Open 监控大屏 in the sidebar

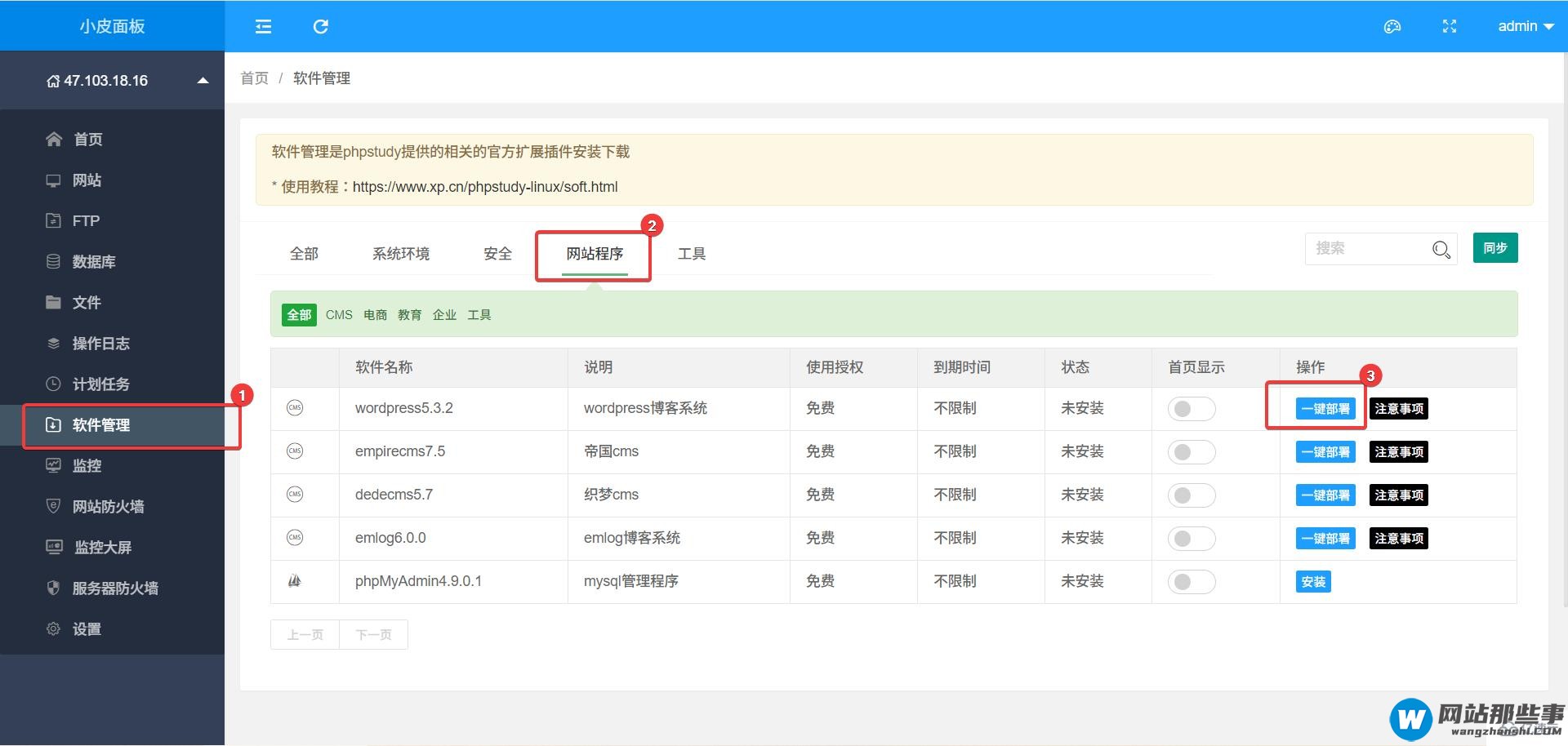[112, 548]
